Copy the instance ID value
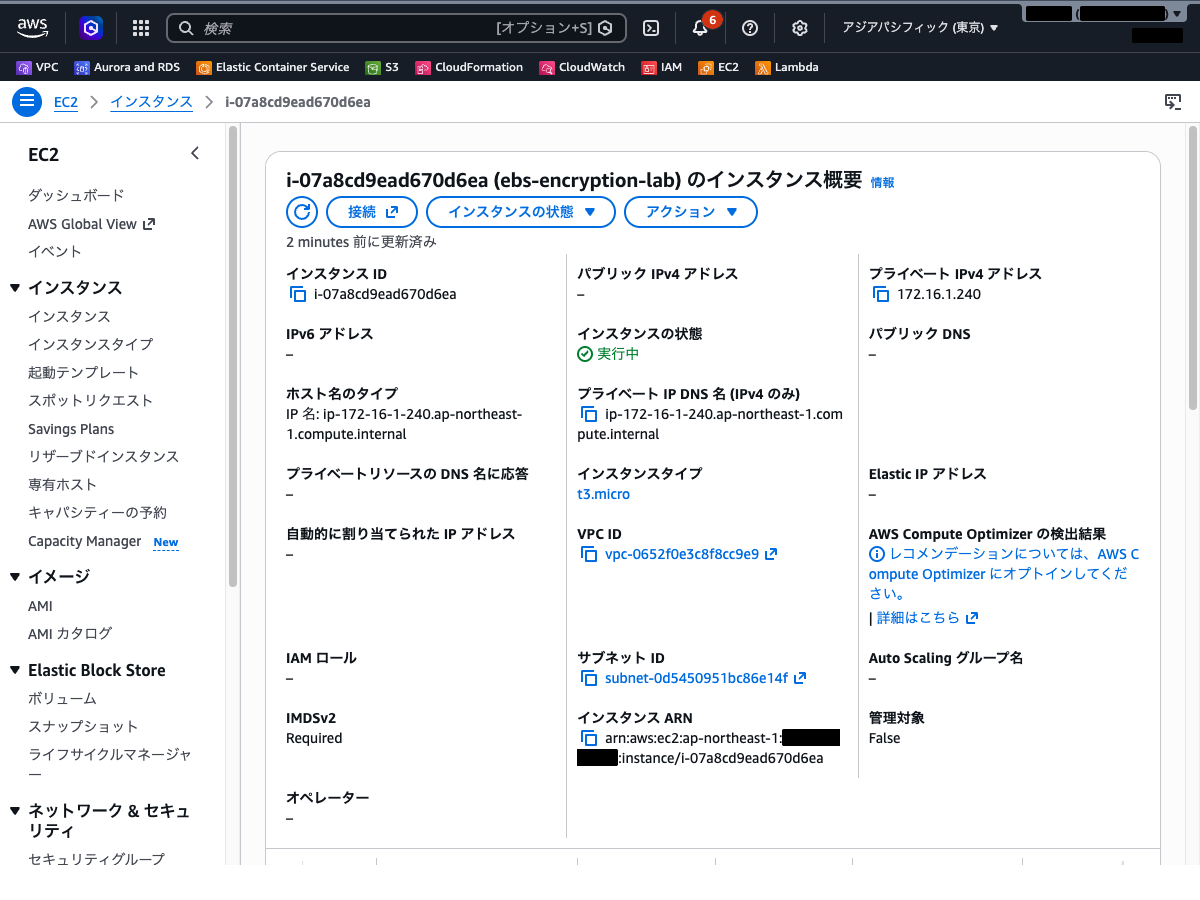 297,294
